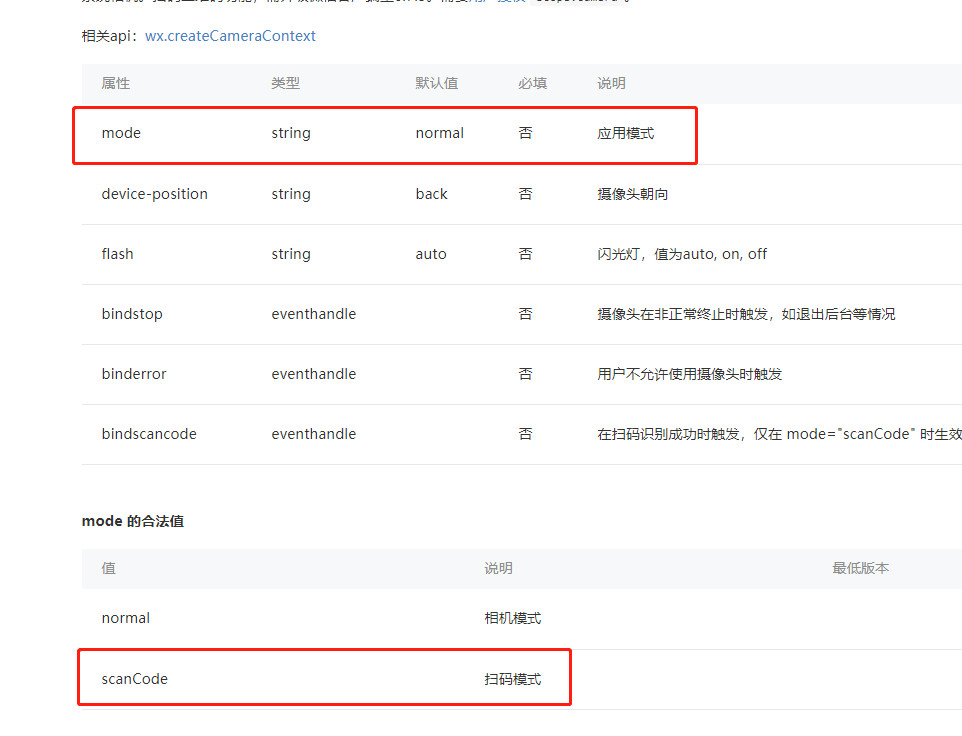The image size is (962, 736).
Task: Click the 用户不允许使用摄像头时触发 description
Action: click(x=690, y=374)
